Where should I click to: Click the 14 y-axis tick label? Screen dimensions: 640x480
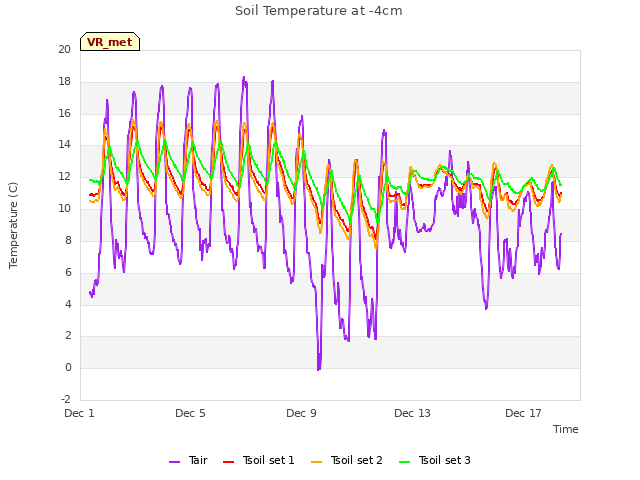pyautogui.click(x=64, y=144)
